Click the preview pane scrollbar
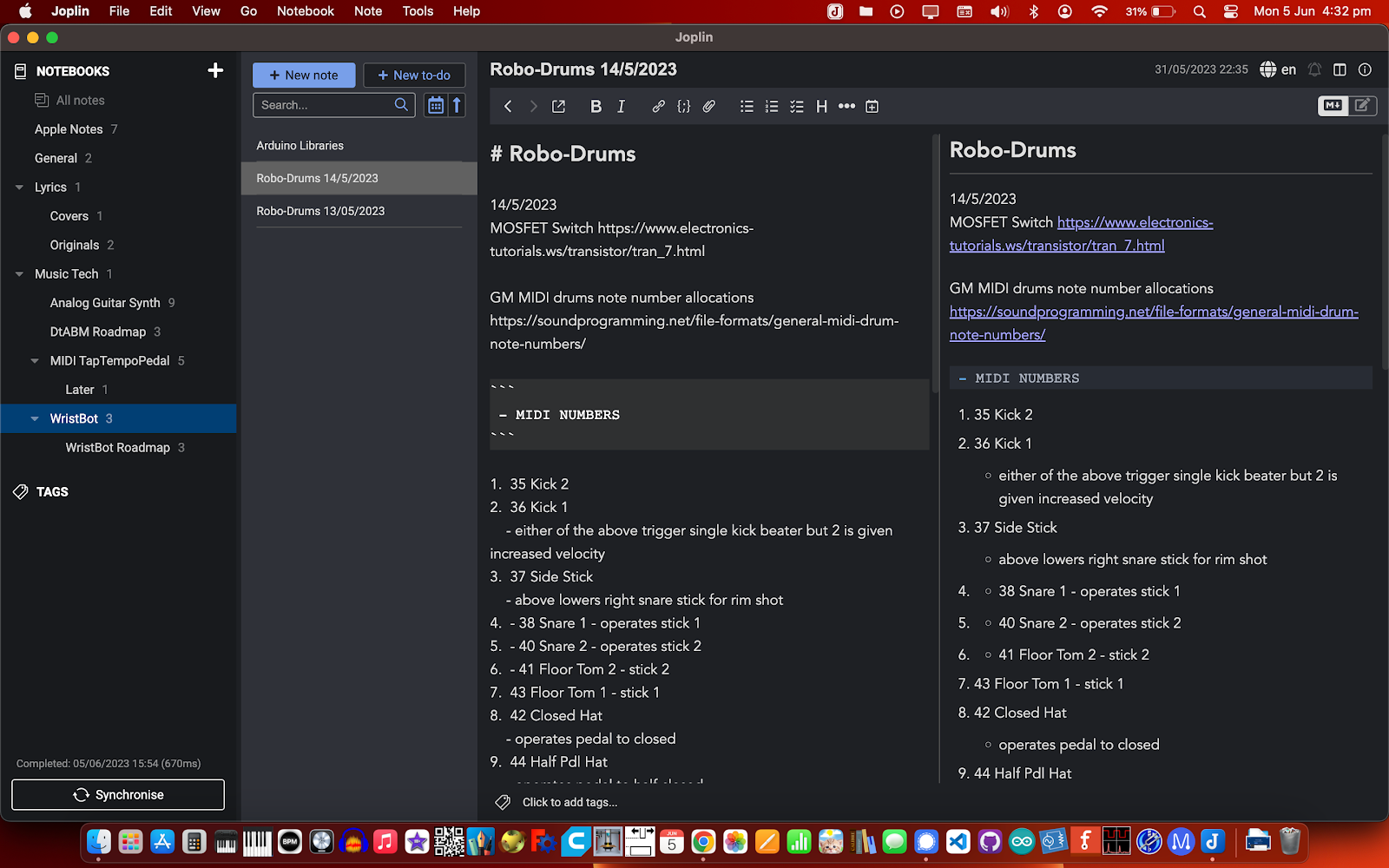 [x=1383, y=252]
